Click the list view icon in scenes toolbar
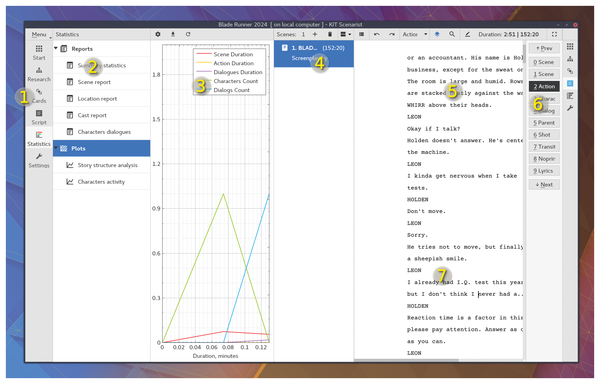The image size is (600, 384). pos(361,34)
